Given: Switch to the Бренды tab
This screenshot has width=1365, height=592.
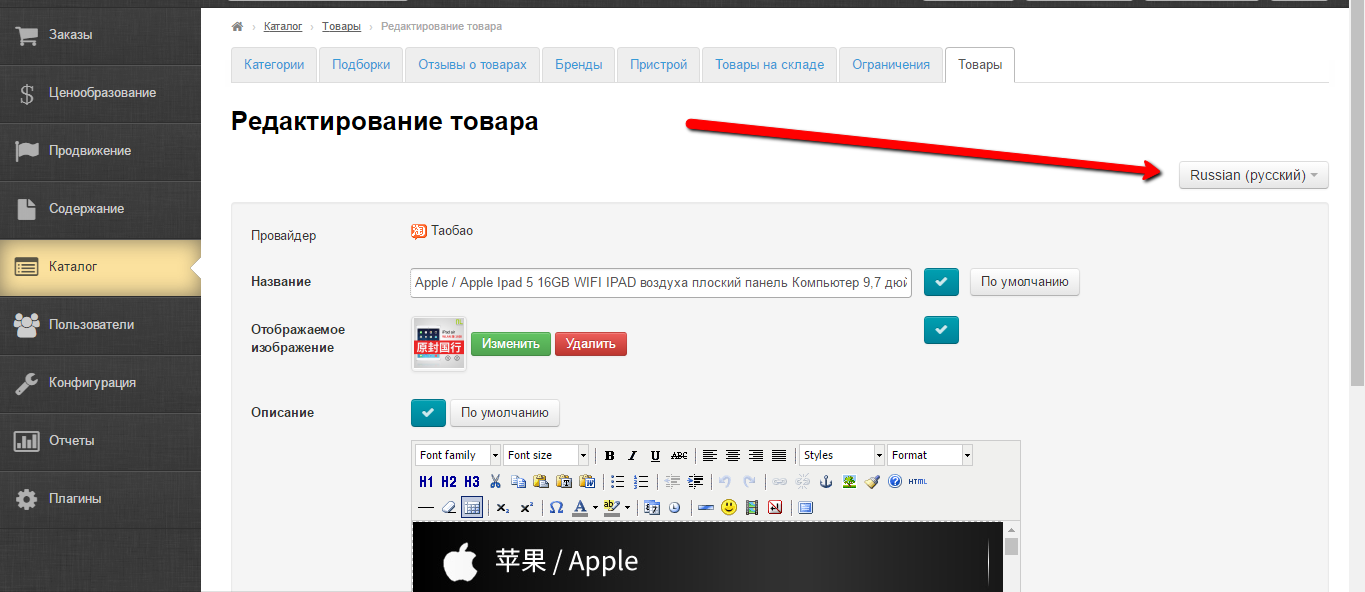Looking at the screenshot, I should point(579,65).
